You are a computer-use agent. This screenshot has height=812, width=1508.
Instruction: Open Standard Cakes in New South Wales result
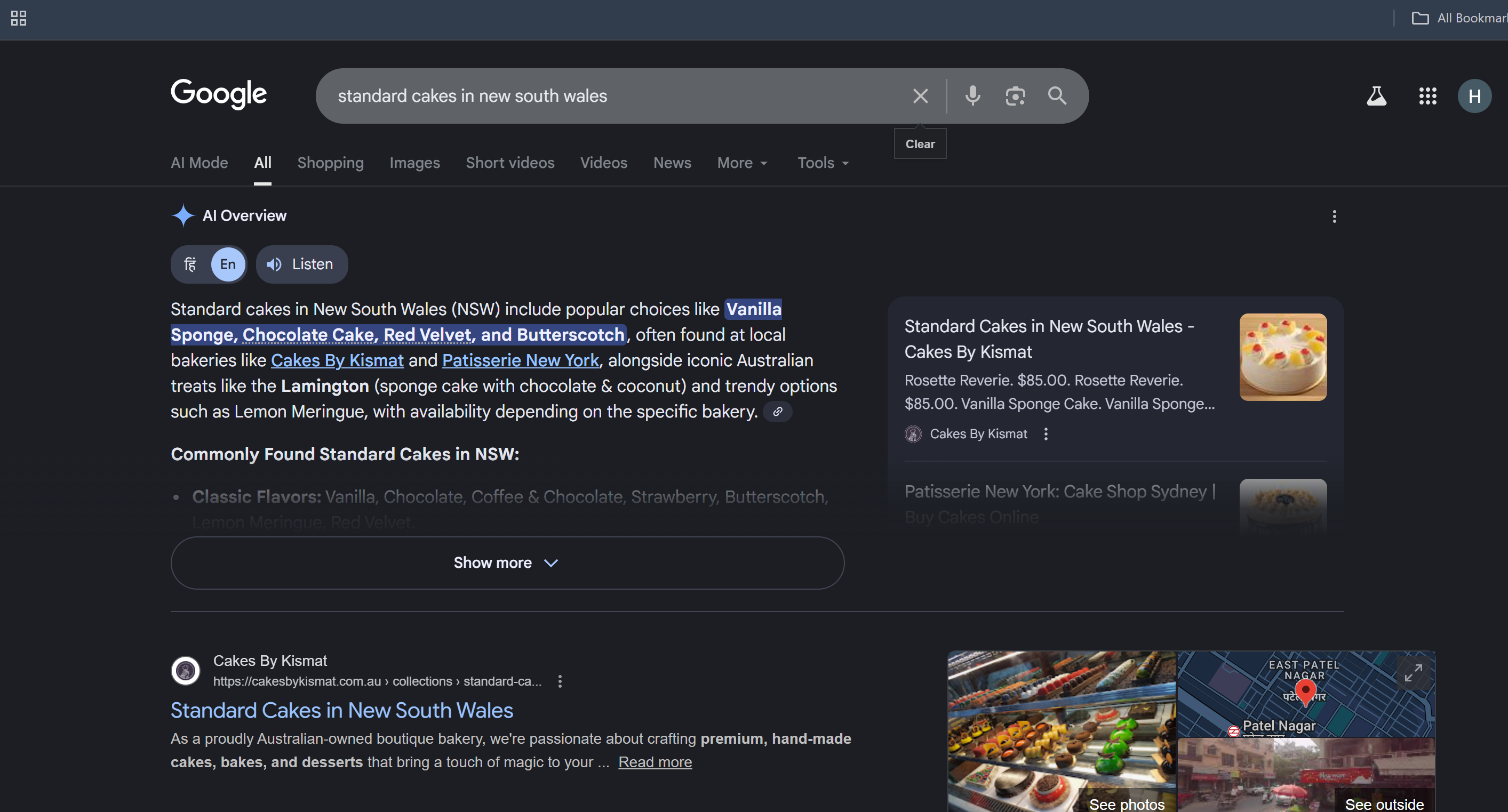click(341, 710)
